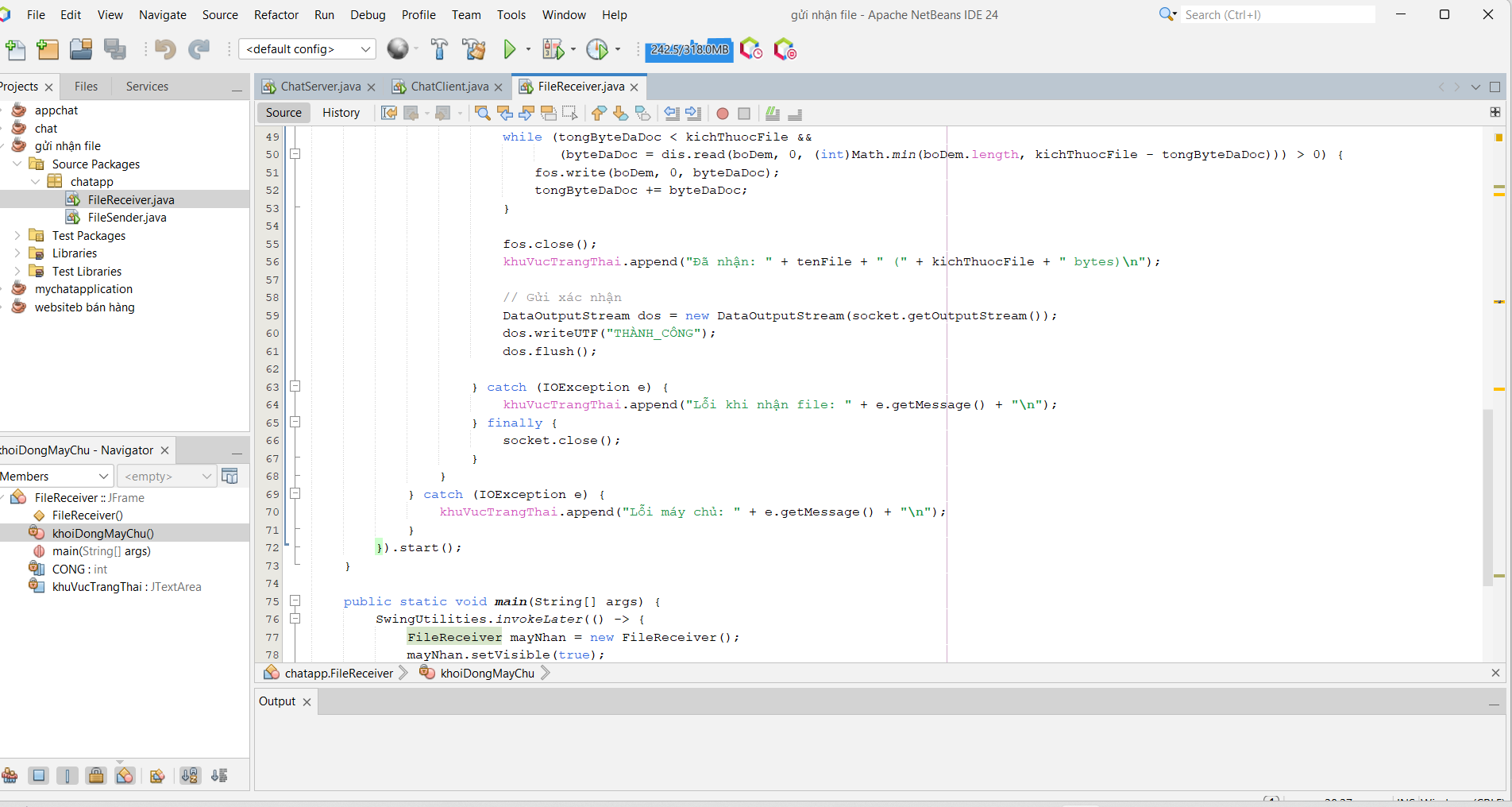Start macro recording with red circle icon
Viewport: 1512px width, 807px height.
pos(723,114)
